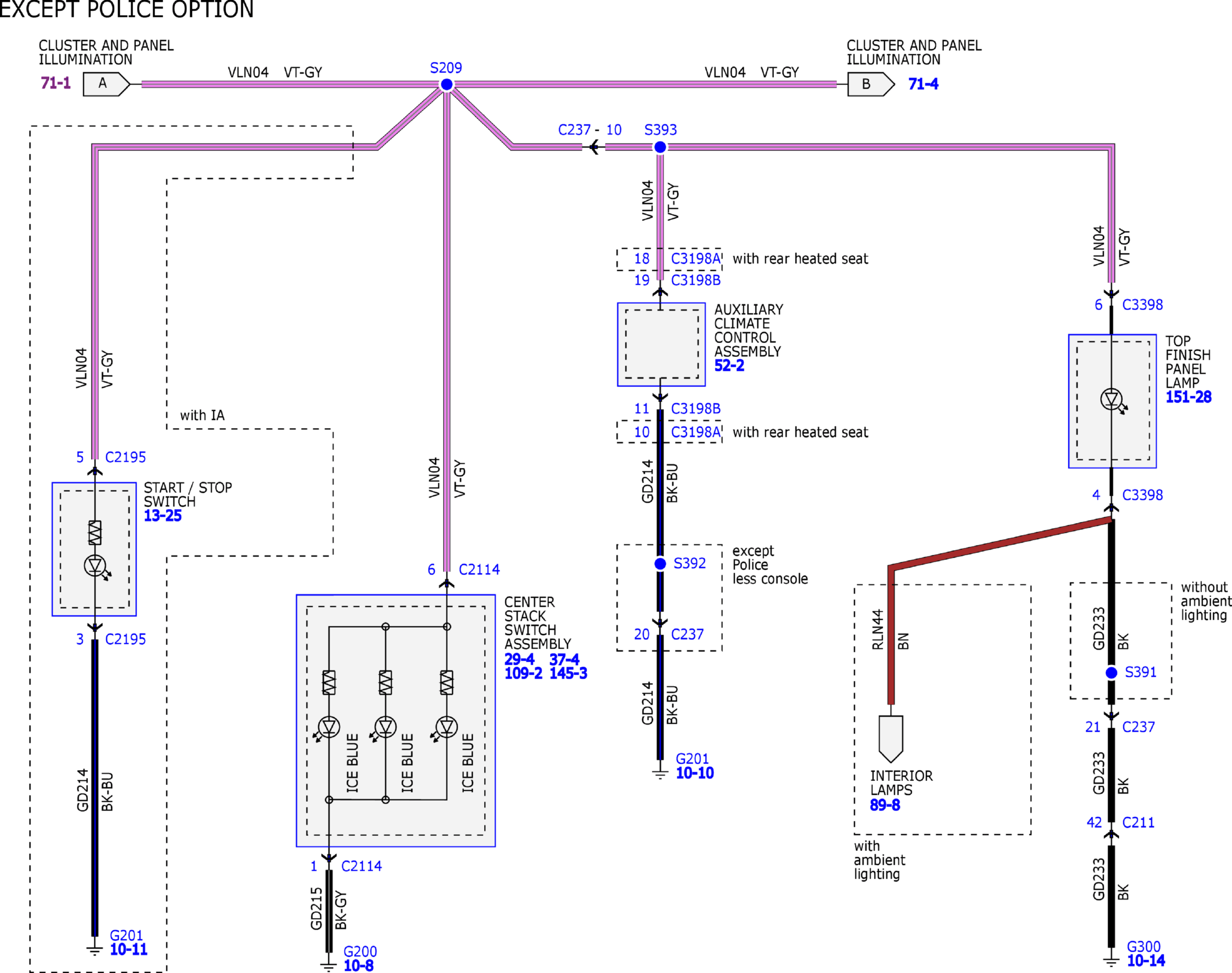This screenshot has width=1232, height=973.
Task: Click off-page connector arrow B
Action: click(871, 84)
